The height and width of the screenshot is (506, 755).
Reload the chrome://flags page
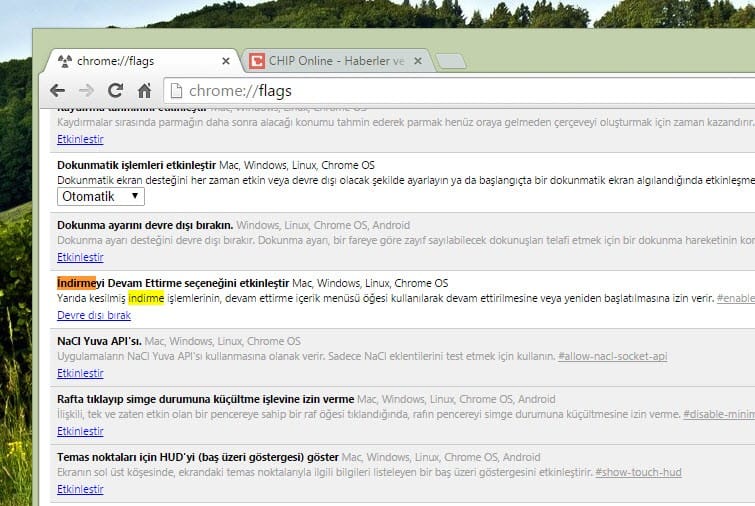[115, 90]
